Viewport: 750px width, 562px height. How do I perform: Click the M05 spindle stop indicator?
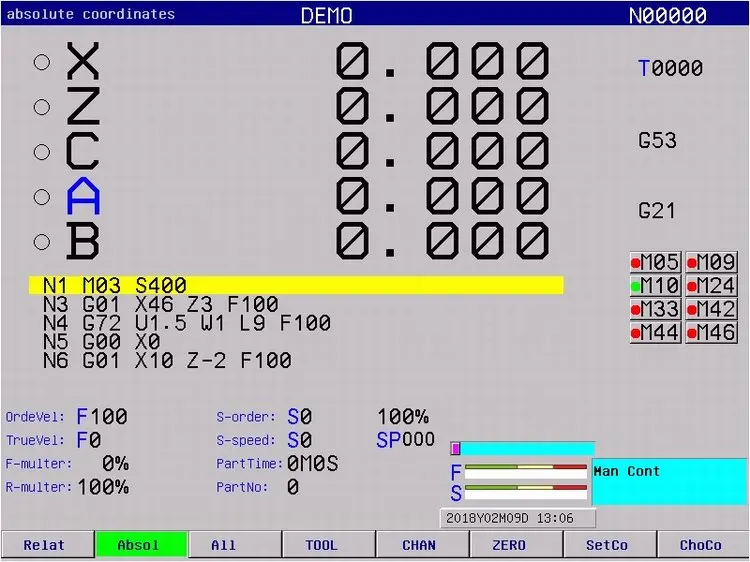point(655,263)
